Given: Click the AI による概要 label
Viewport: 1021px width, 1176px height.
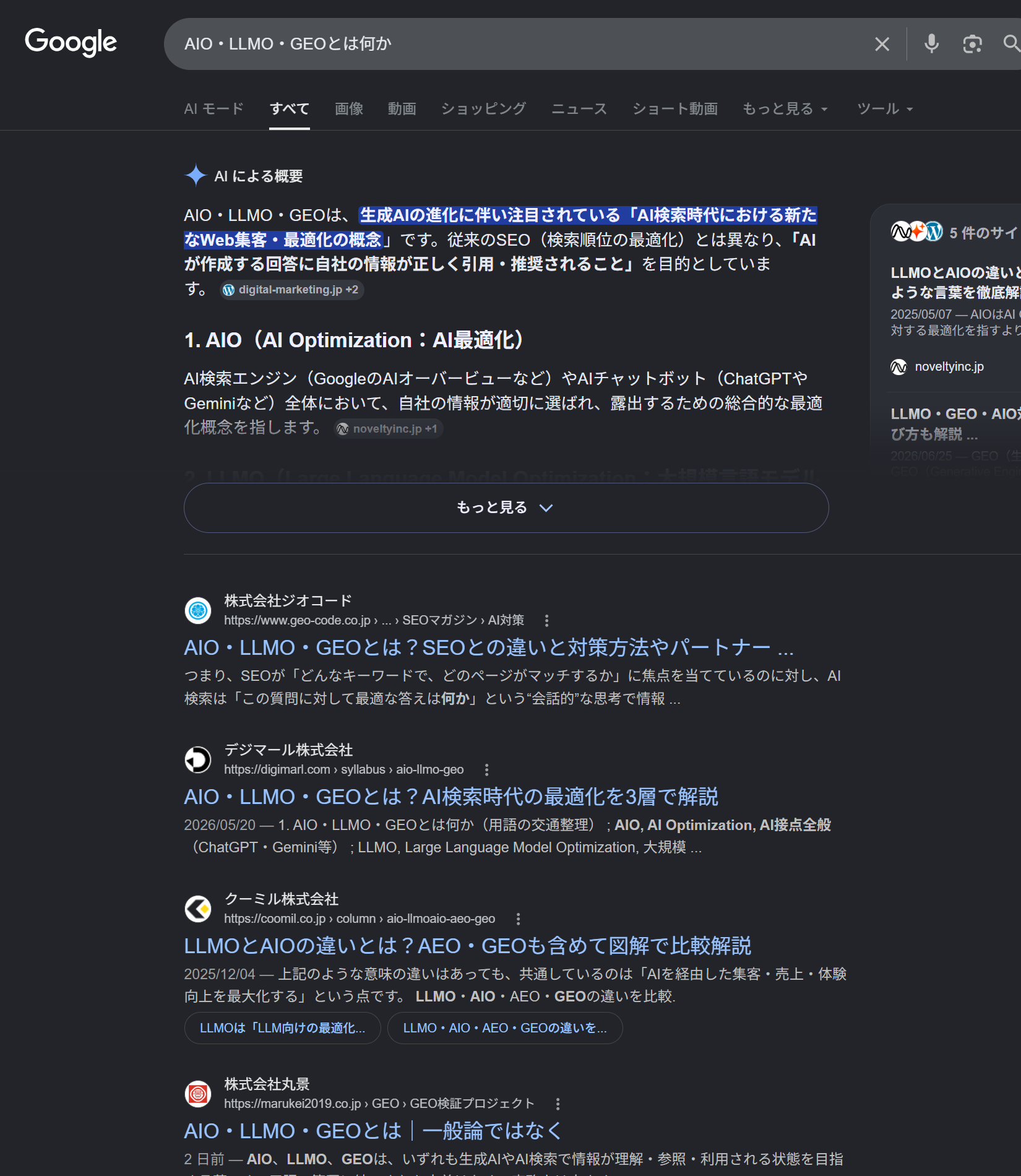Looking at the screenshot, I should click(259, 176).
